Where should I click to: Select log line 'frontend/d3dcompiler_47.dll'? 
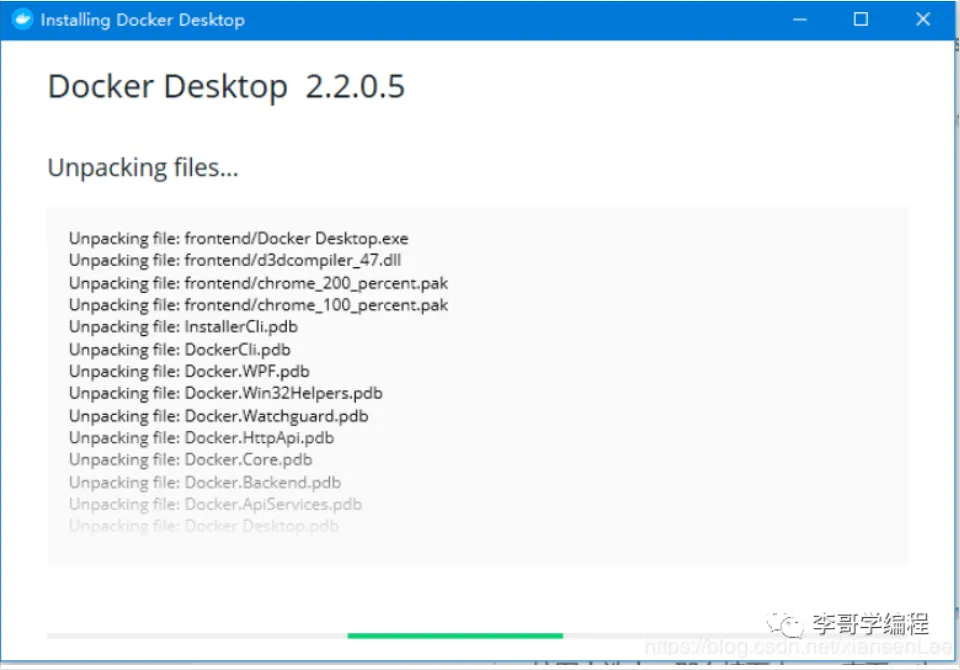[235, 260]
